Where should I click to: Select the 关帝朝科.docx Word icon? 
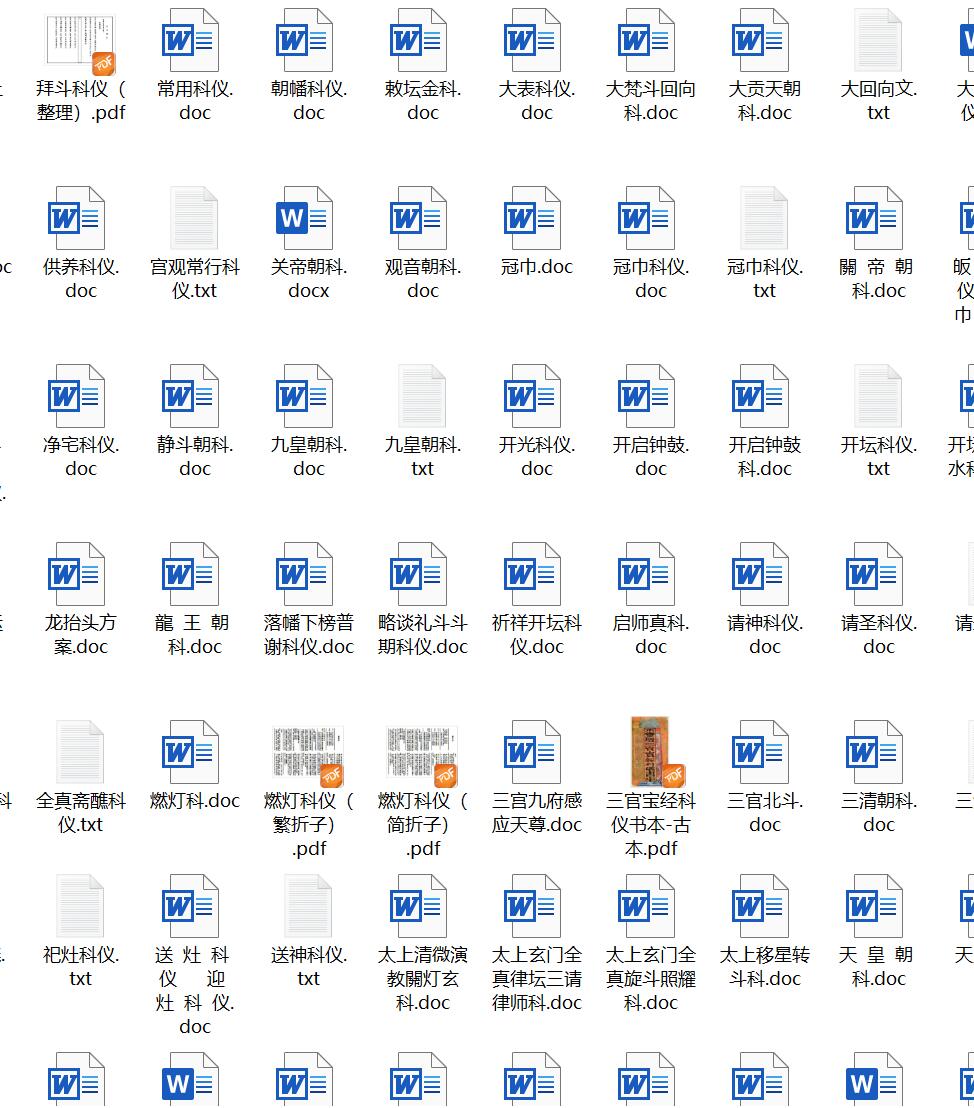[x=305, y=218]
